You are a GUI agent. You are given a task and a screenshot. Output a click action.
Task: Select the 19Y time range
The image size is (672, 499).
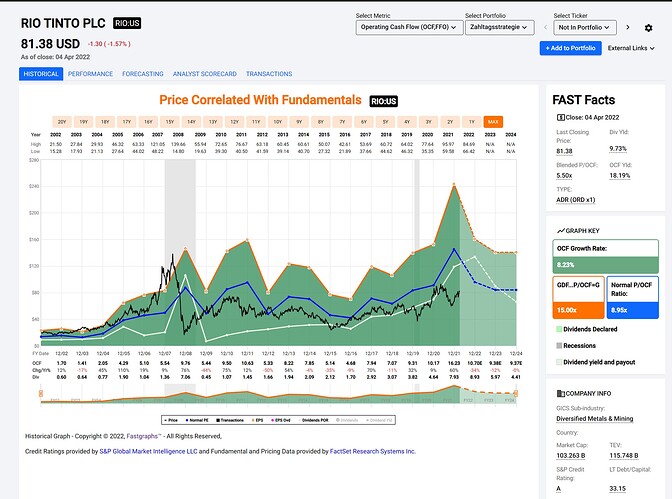click(x=84, y=122)
